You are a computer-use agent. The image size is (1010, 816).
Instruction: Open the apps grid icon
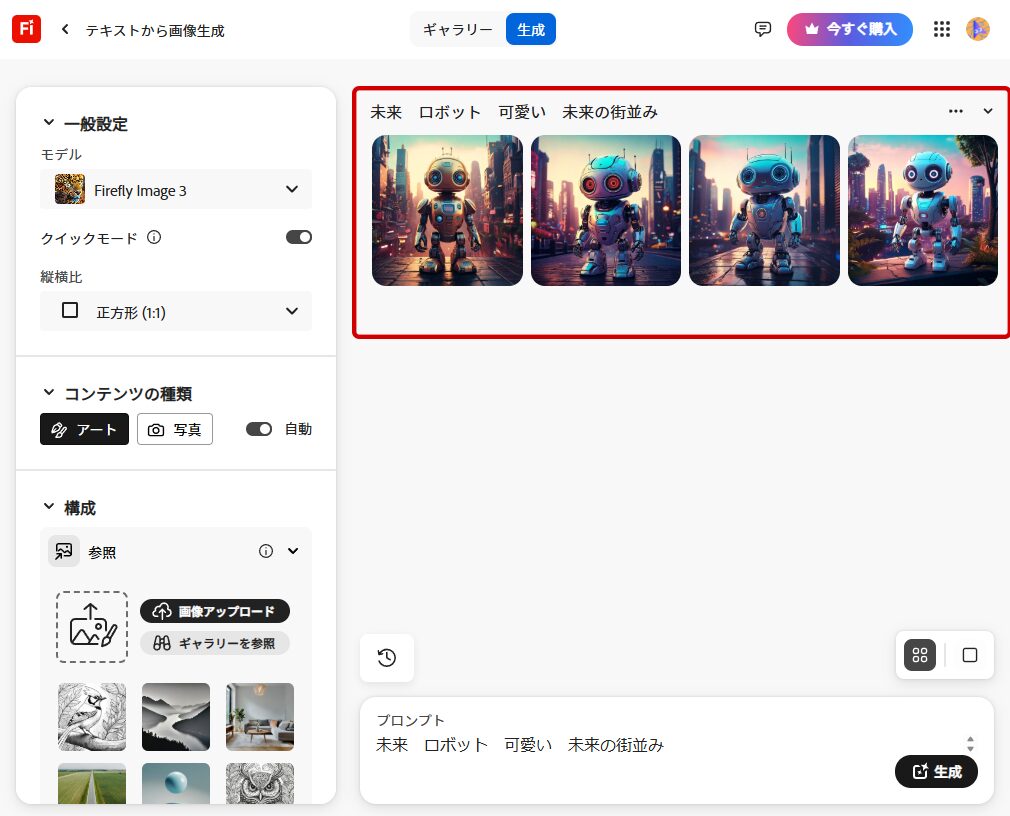click(941, 29)
